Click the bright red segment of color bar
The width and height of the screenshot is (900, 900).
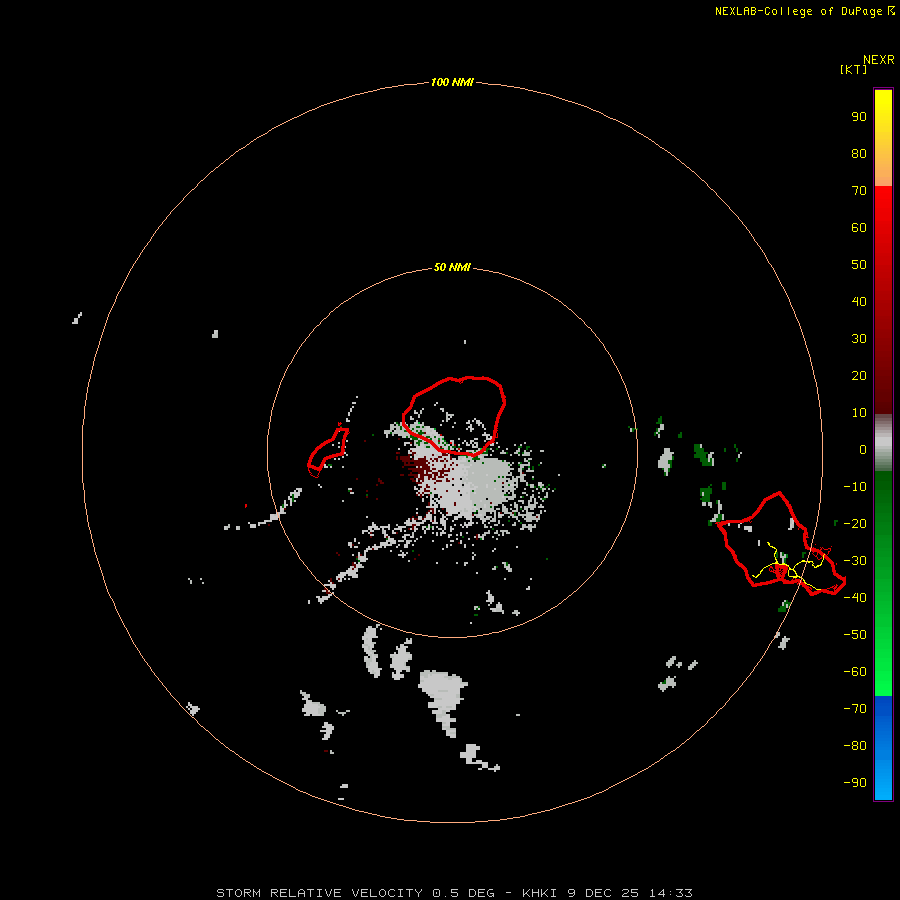[x=883, y=300]
